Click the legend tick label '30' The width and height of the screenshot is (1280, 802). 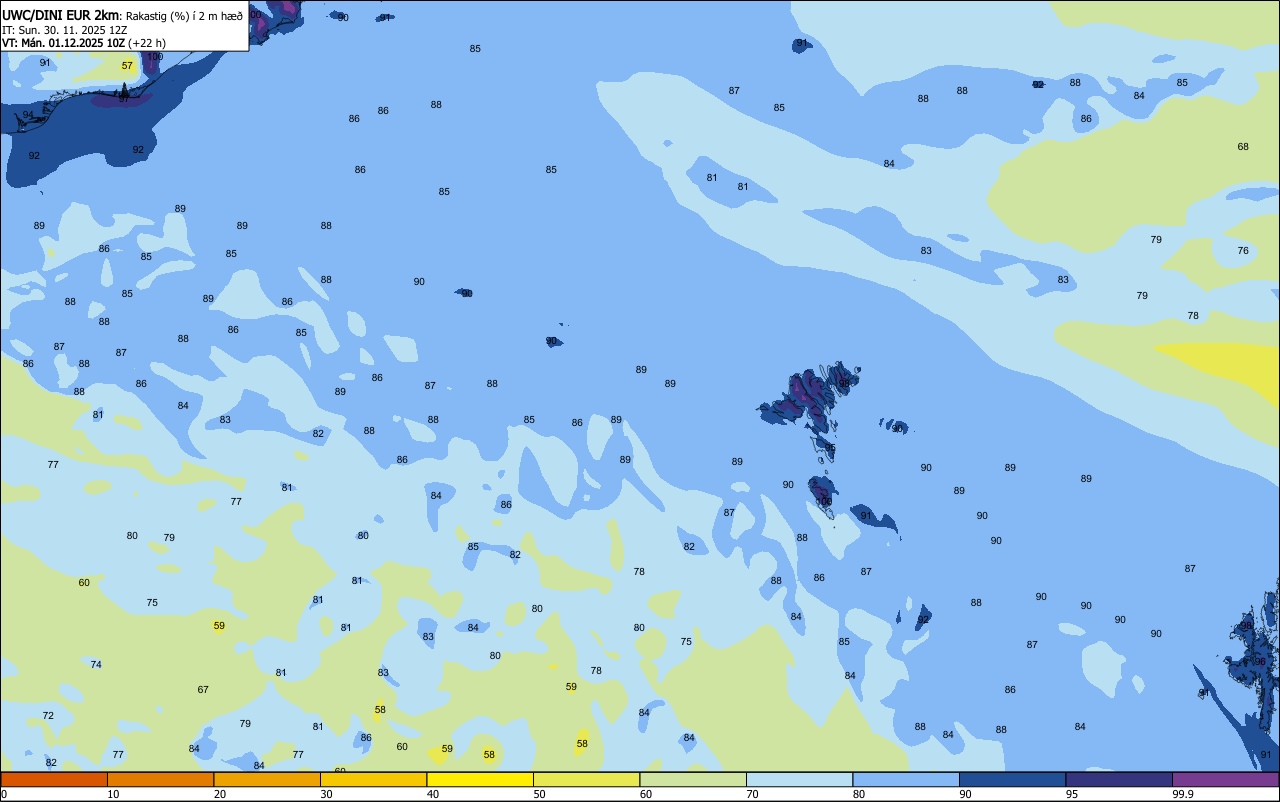coord(326,794)
